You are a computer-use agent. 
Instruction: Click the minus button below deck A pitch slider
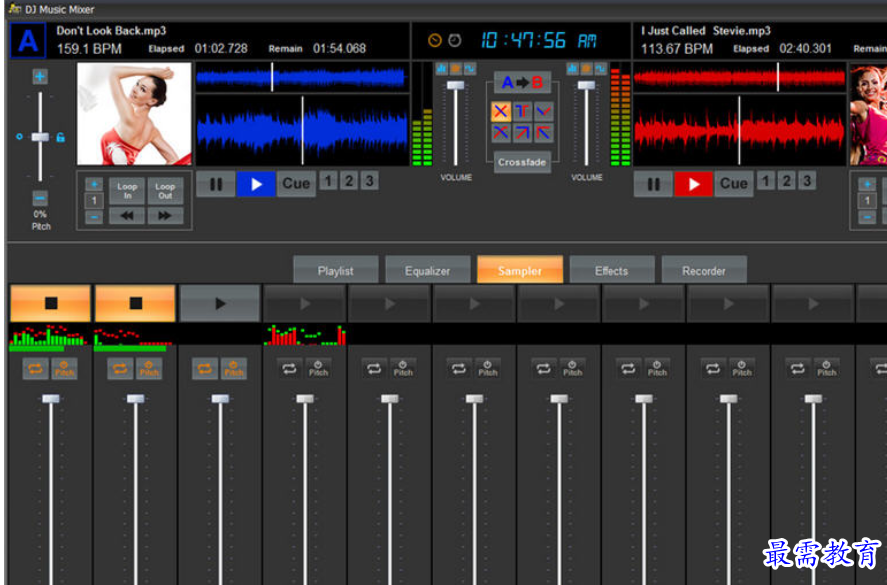coord(40,198)
